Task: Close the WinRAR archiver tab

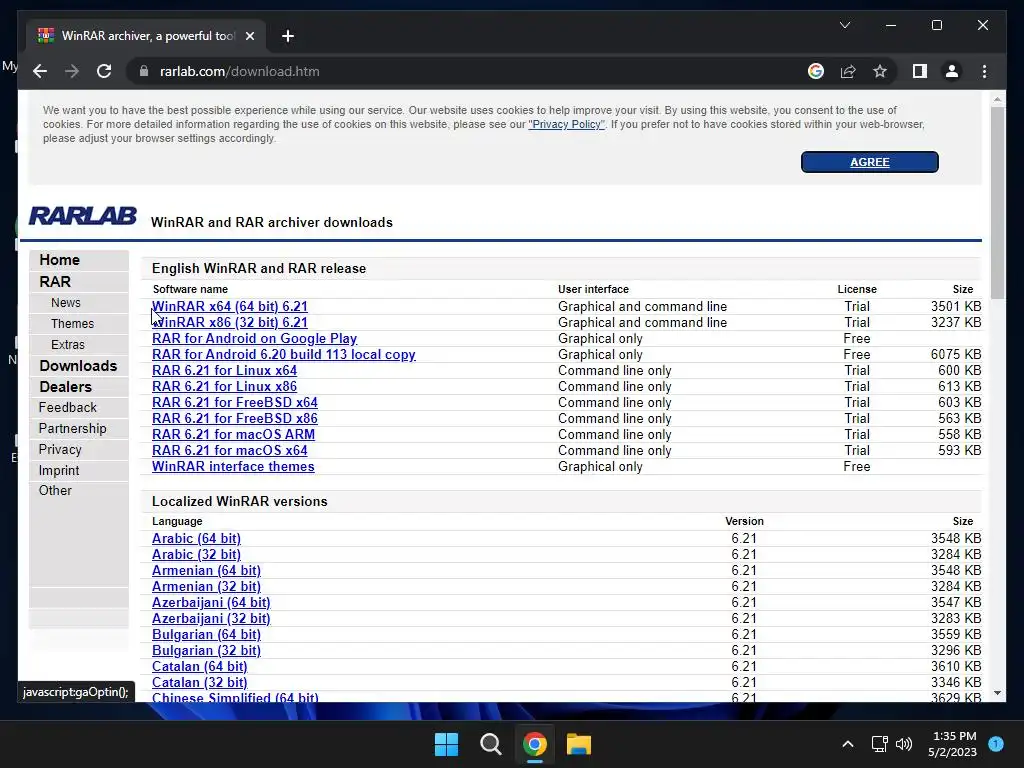Action: (x=249, y=36)
